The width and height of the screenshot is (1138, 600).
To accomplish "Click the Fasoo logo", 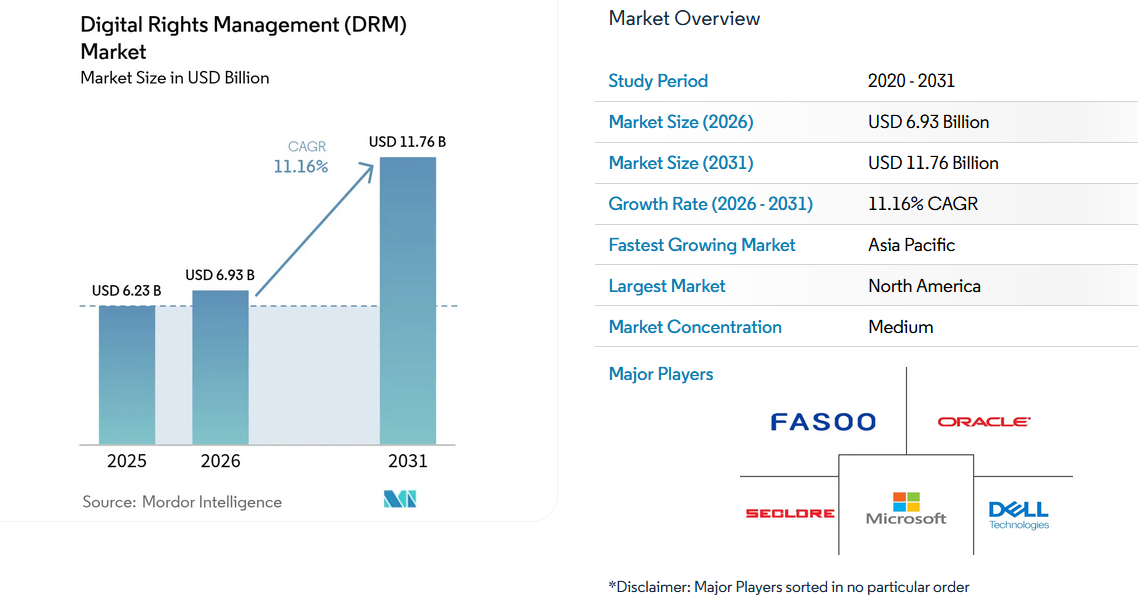I will click(x=823, y=422).
